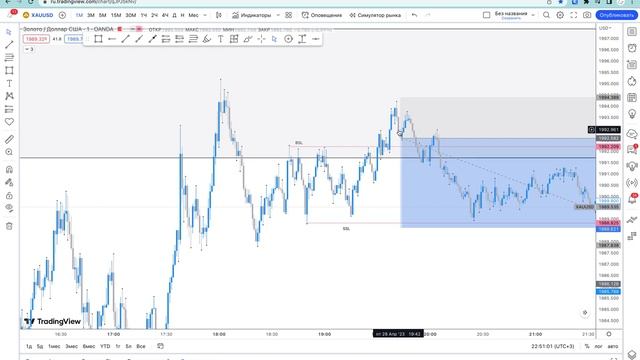Open Fibonacci tools in left sidebar
Viewport: 640px width, 360px height.
(9, 58)
